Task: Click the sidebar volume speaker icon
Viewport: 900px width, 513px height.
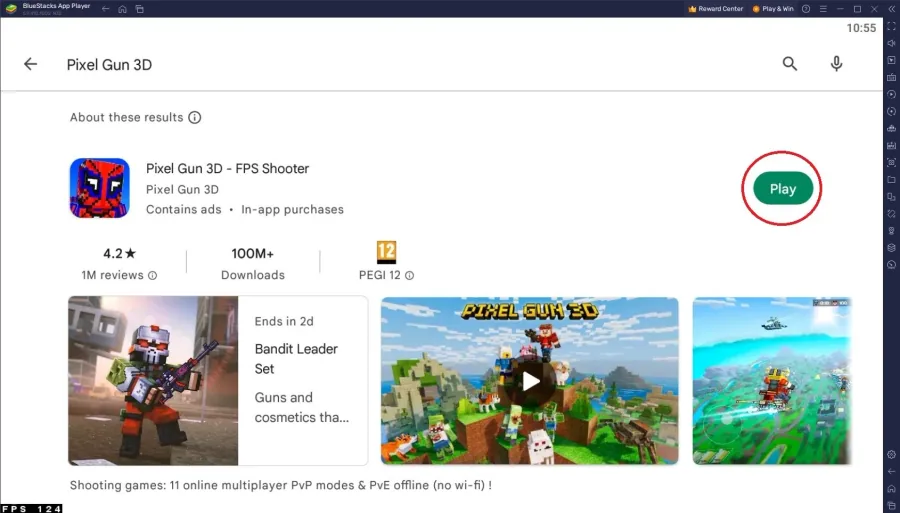Action: click(891, 43)
